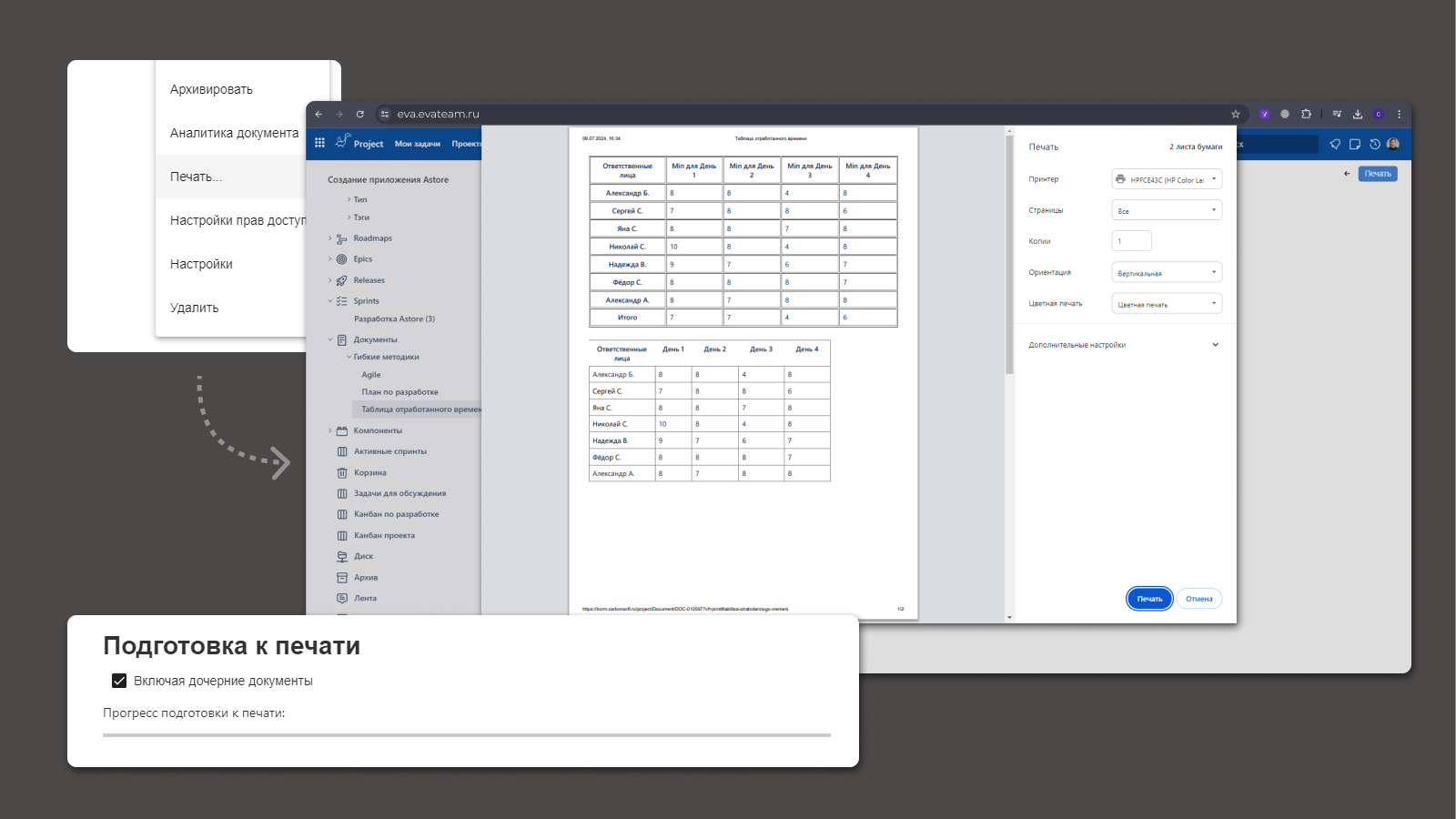Select 'Печать...' in context menu
1456x819 pixels.
point(197,177)
